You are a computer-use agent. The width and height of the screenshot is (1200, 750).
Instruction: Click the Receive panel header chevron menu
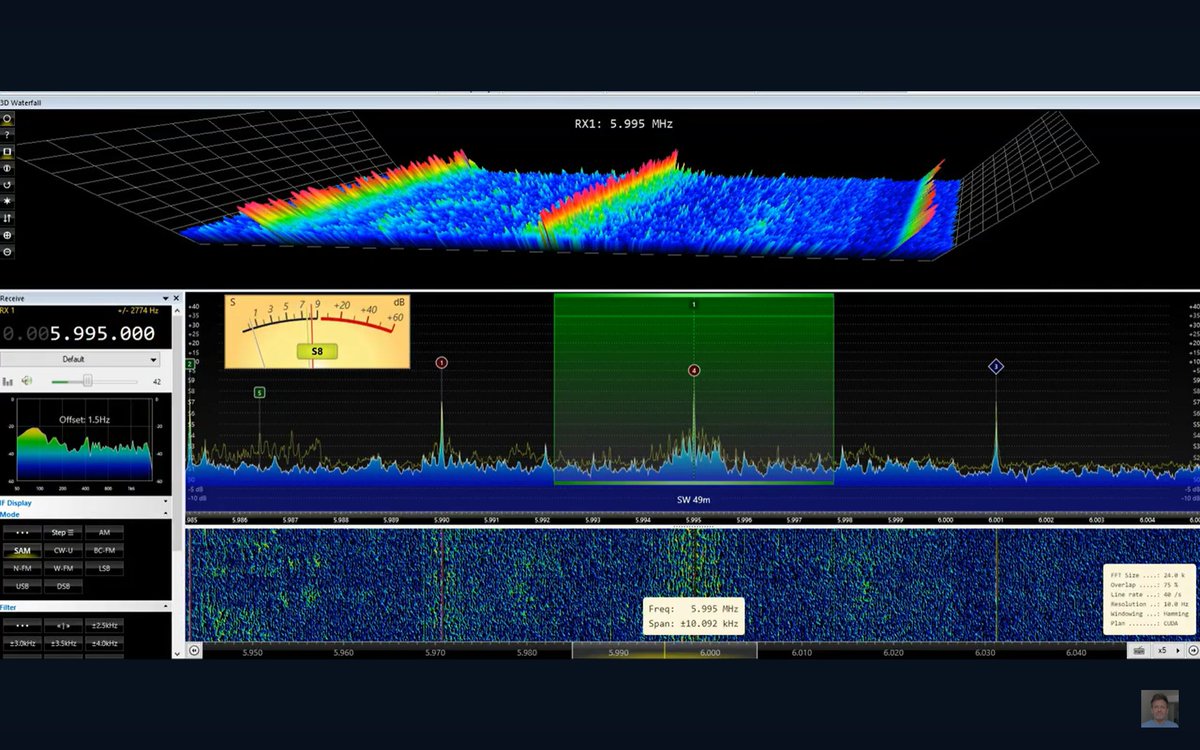click(165, 297)
